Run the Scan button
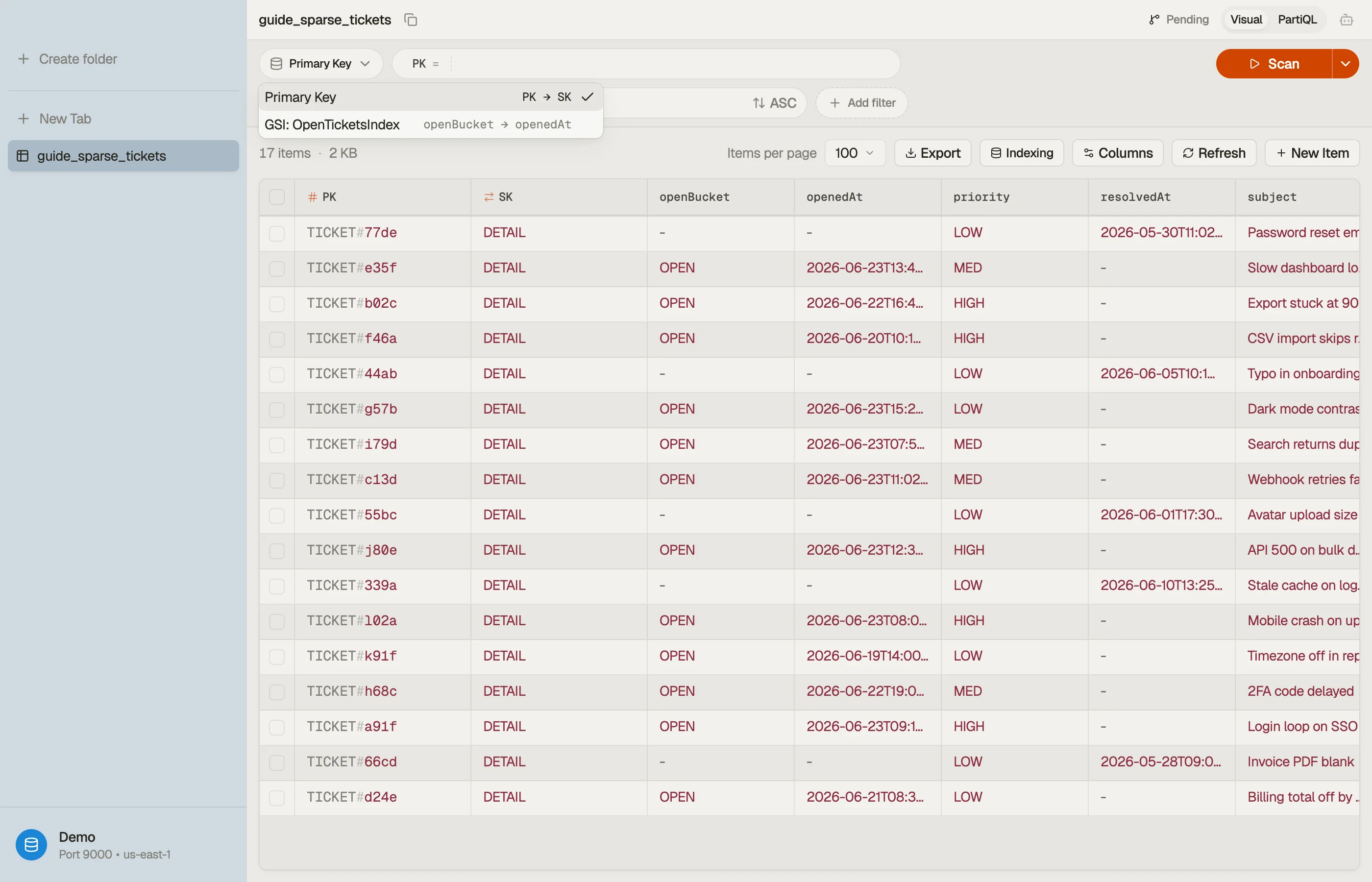Viewport: 1372px width, 882px height. coord(1274,64)
